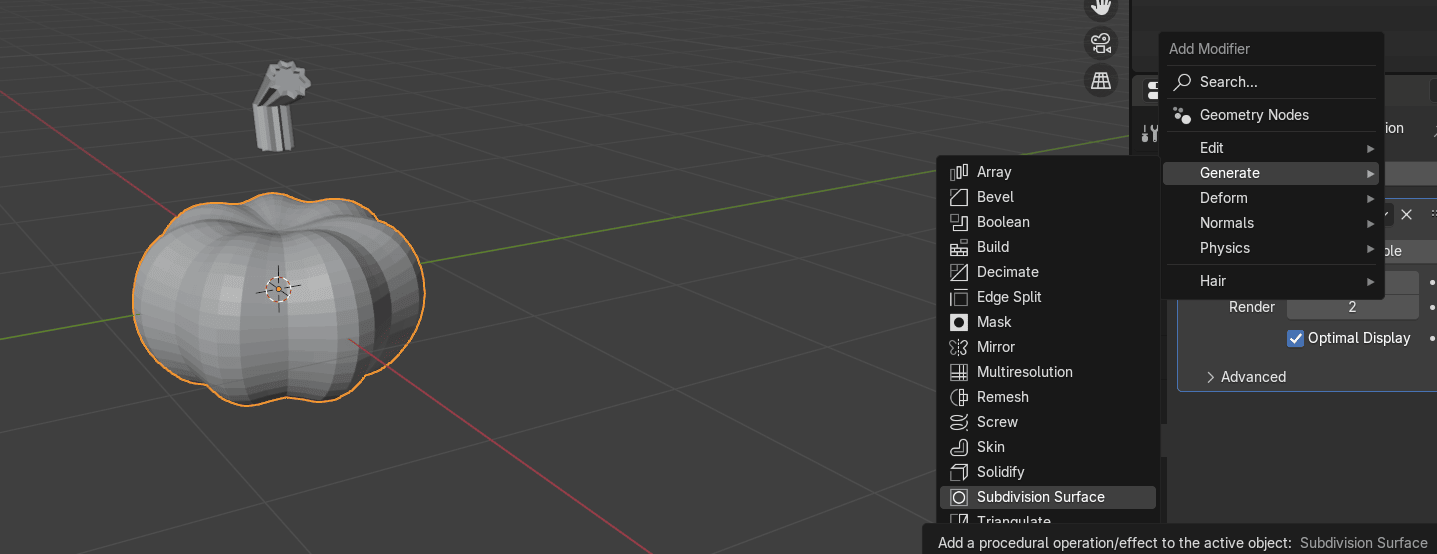Click the pan view hand icon
1437x554 pixels.
tap(1100, 8)
